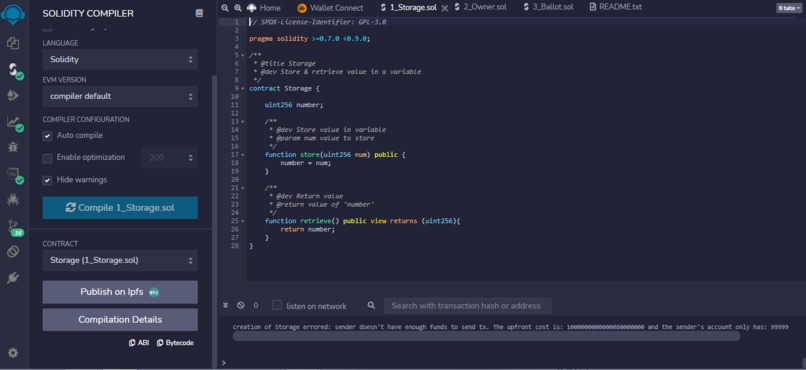Open the linked-circles plugin sidebar icon

point(13,252)
